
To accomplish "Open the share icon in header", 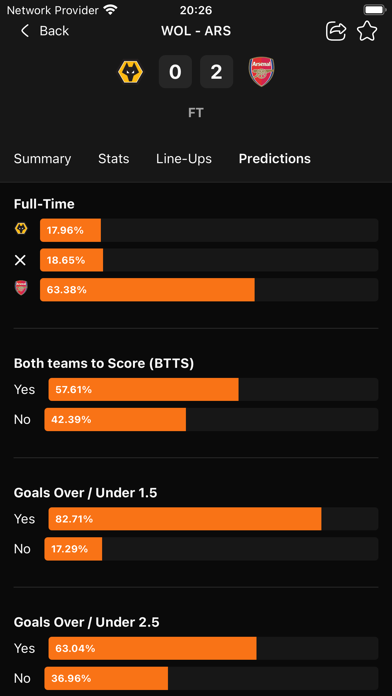I will [336, 32].
